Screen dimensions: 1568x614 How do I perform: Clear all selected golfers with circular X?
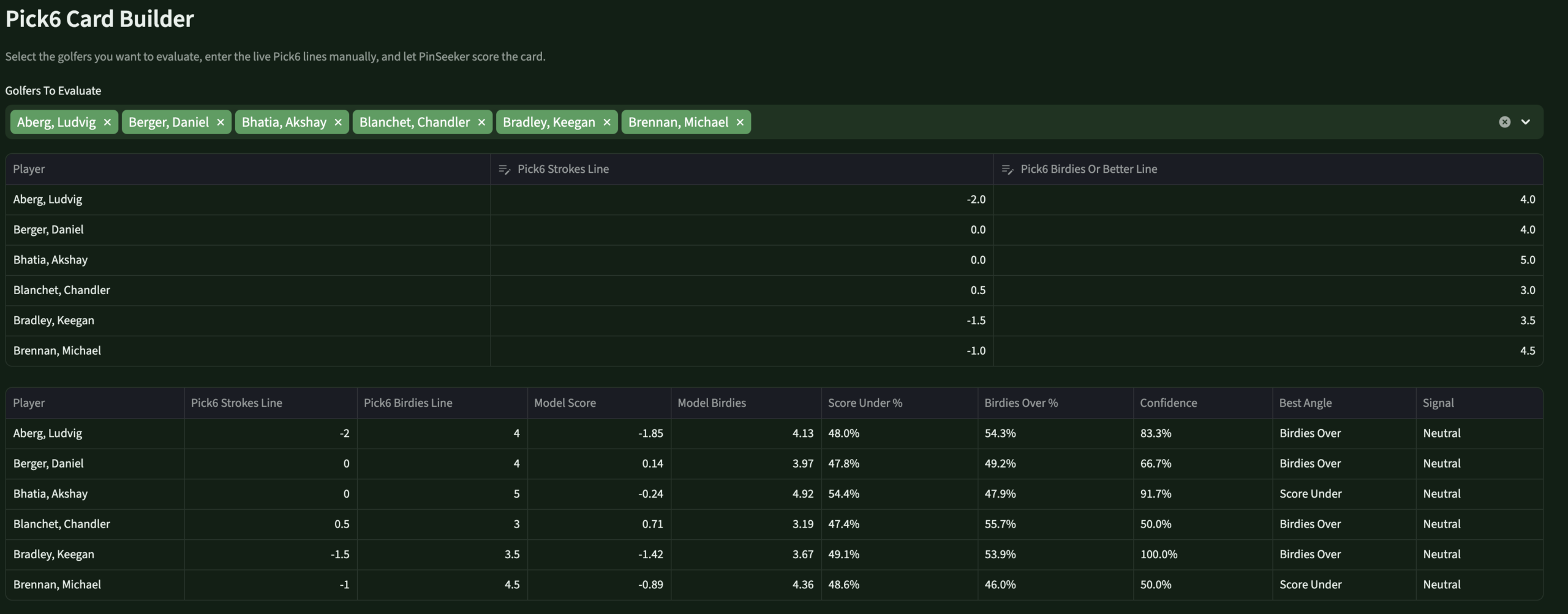1504,122
